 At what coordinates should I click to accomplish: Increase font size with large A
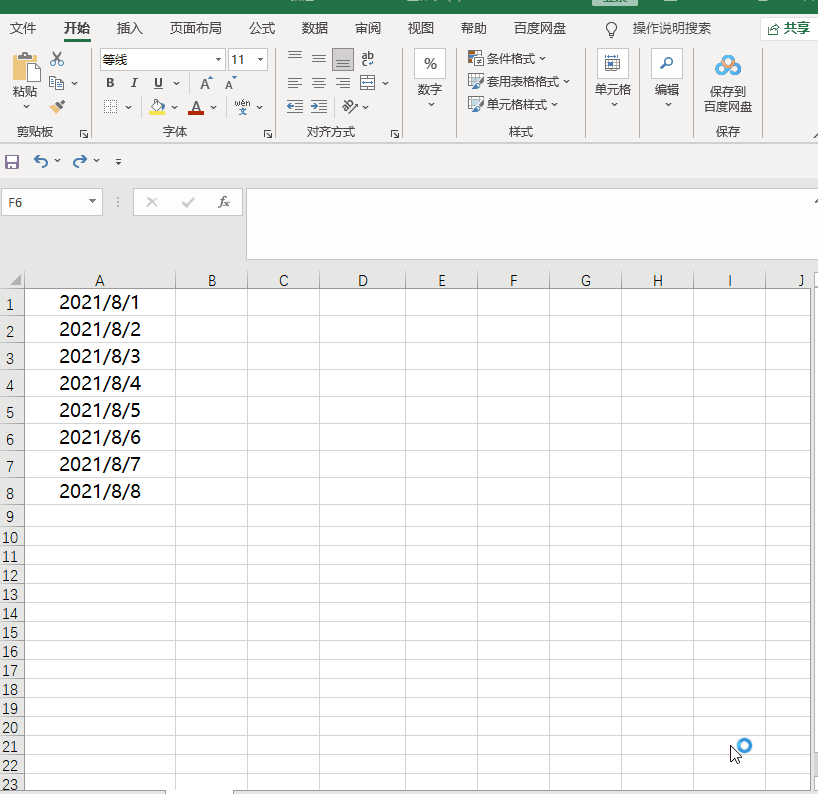206,83
